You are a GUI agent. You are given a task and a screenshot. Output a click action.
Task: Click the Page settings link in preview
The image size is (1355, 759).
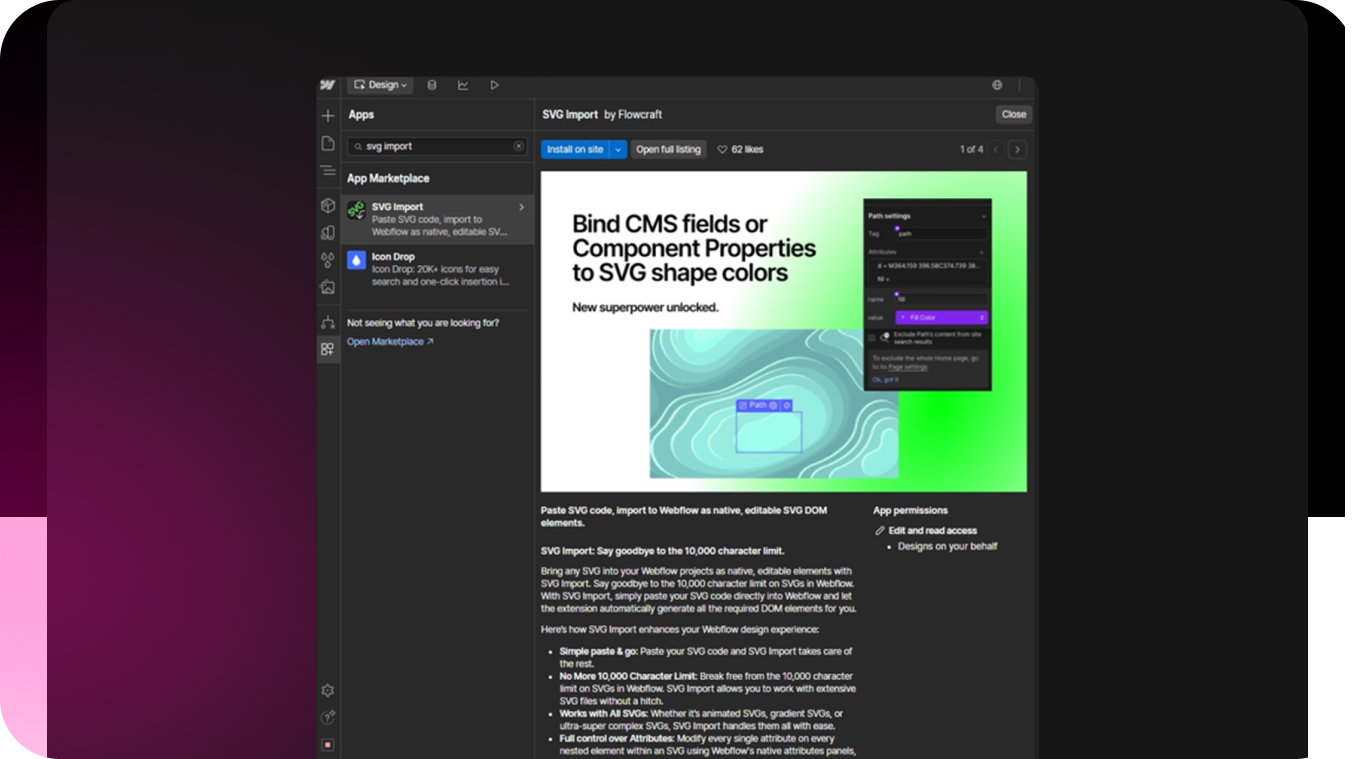(x=908, y=367)
